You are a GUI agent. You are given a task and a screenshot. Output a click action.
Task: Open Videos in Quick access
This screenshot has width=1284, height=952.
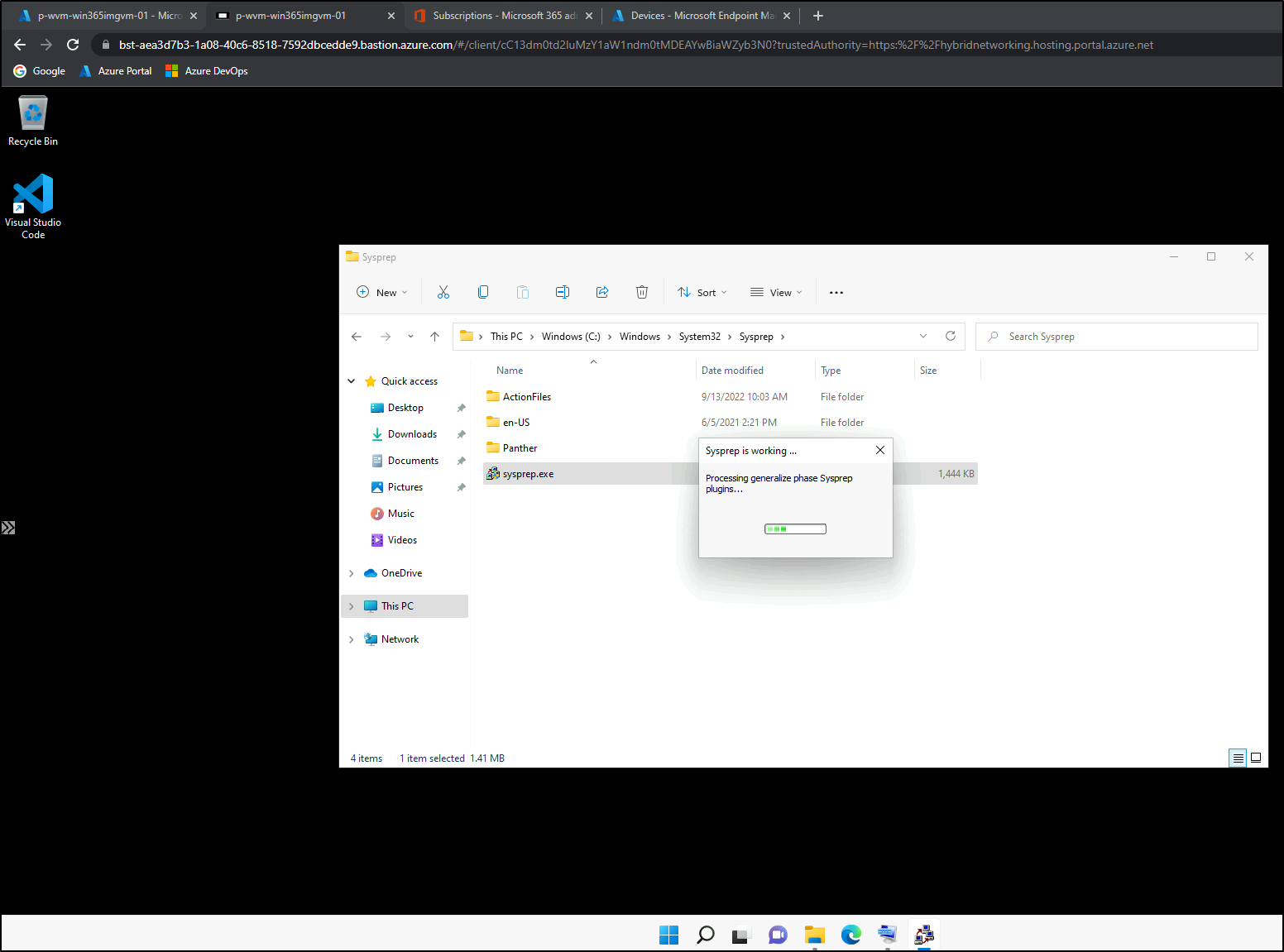(402, 540)
